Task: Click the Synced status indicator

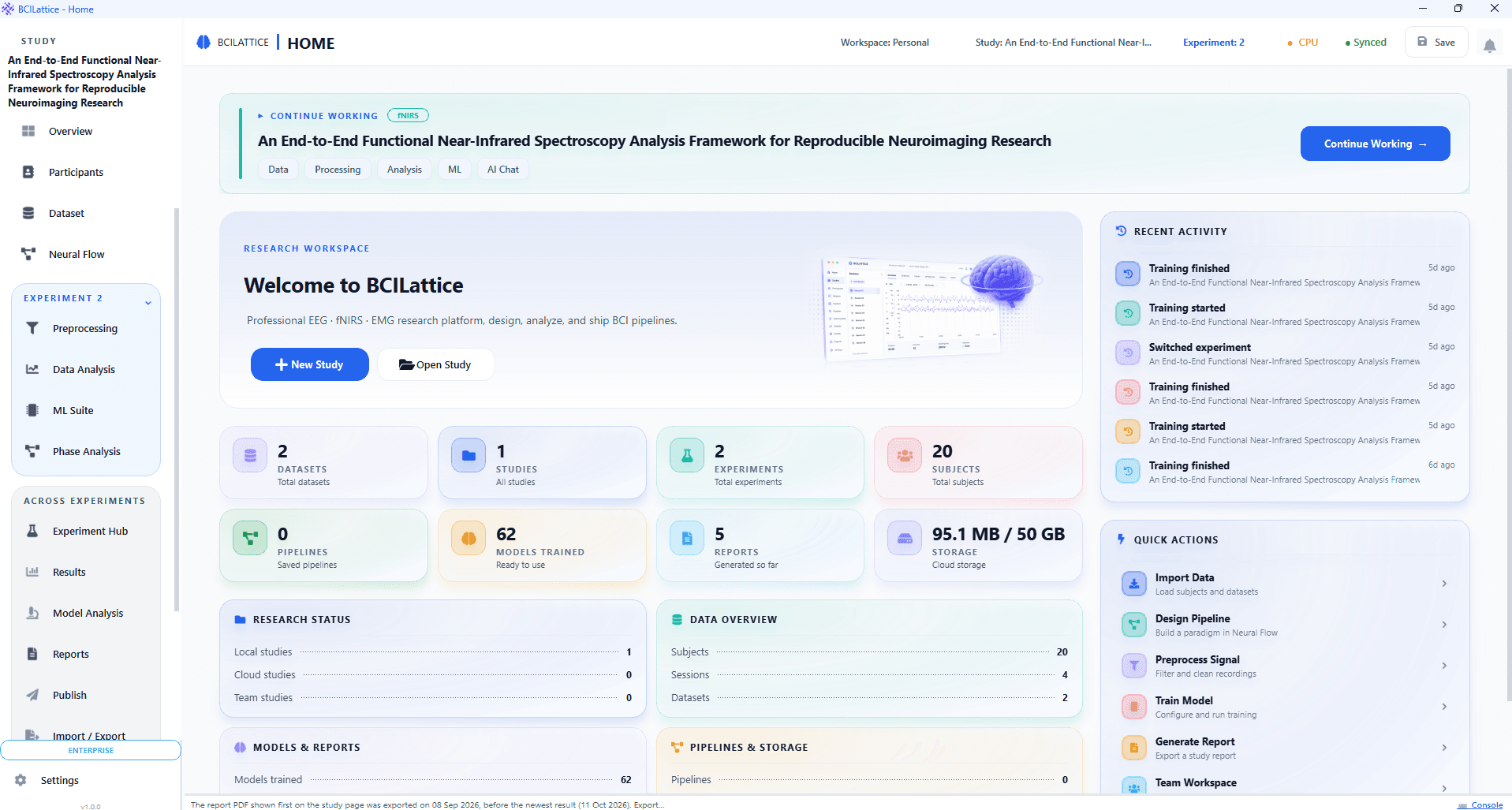Action: tap(1365, 43)
